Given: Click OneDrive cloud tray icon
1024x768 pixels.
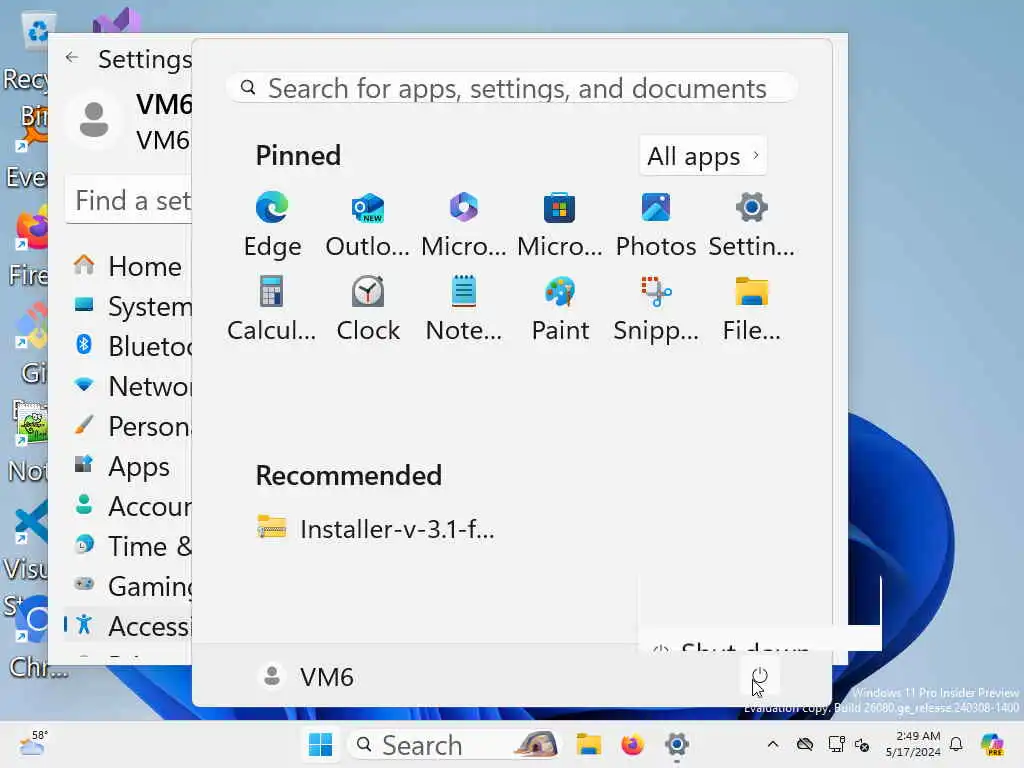Looking at the screenshot, I should click(805, 744).
